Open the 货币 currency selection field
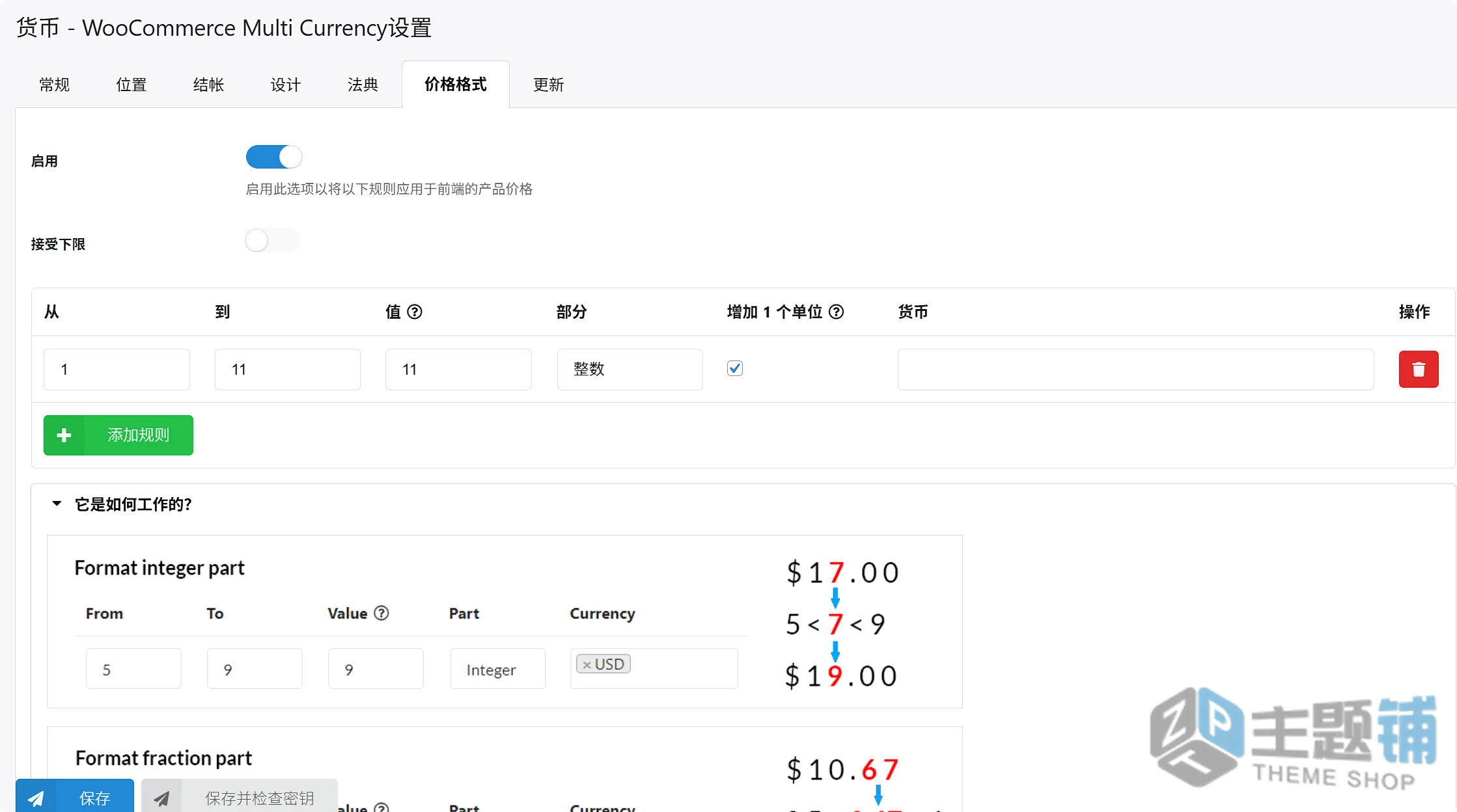The height and width of the screenshot is (812, 1457). 1135,370
